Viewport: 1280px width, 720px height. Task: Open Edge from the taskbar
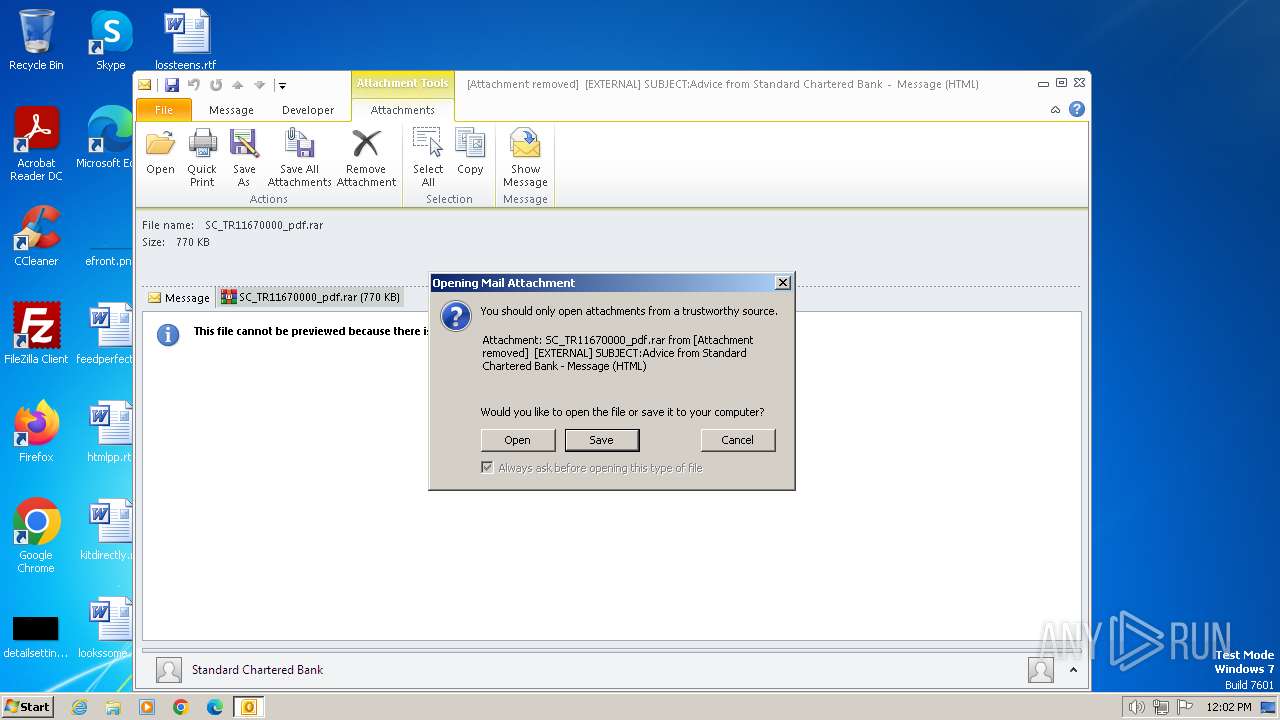tap(215, 707)
